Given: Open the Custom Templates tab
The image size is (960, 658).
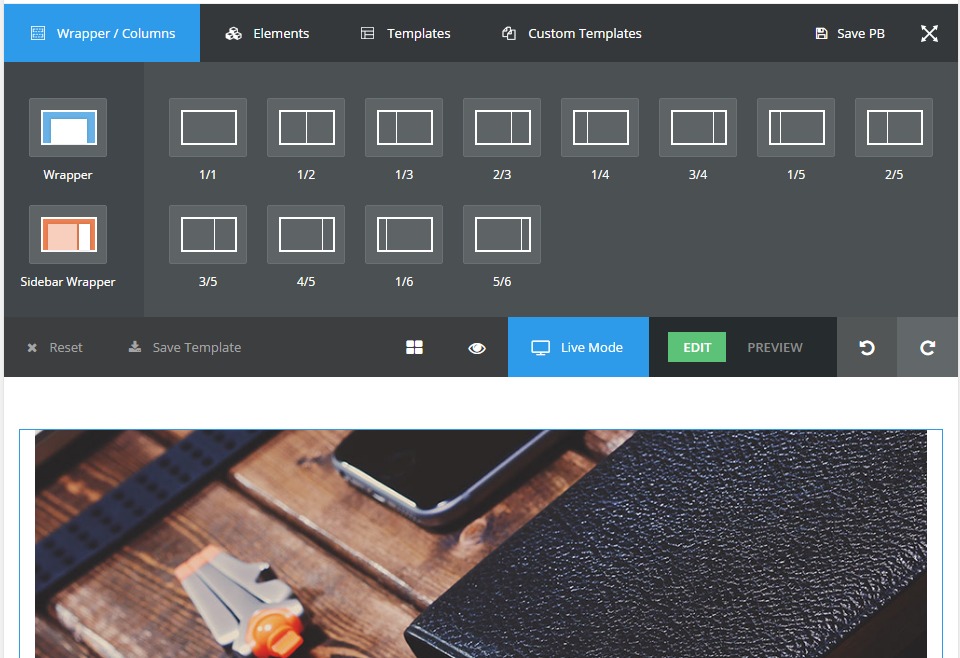Looking at the screenshot, I should tap(572, 33).
